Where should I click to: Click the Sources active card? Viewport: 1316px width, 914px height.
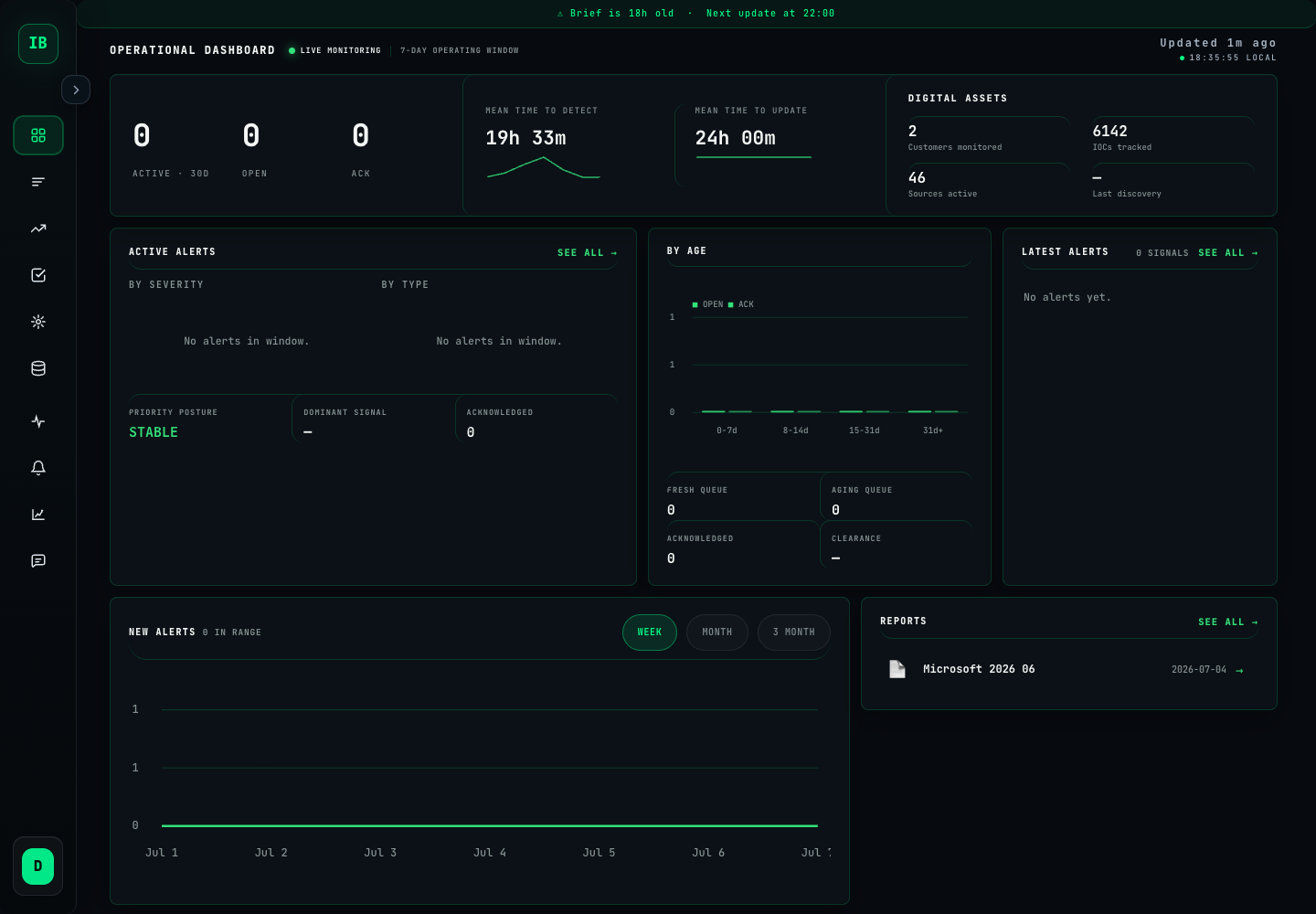click(988, 185)
